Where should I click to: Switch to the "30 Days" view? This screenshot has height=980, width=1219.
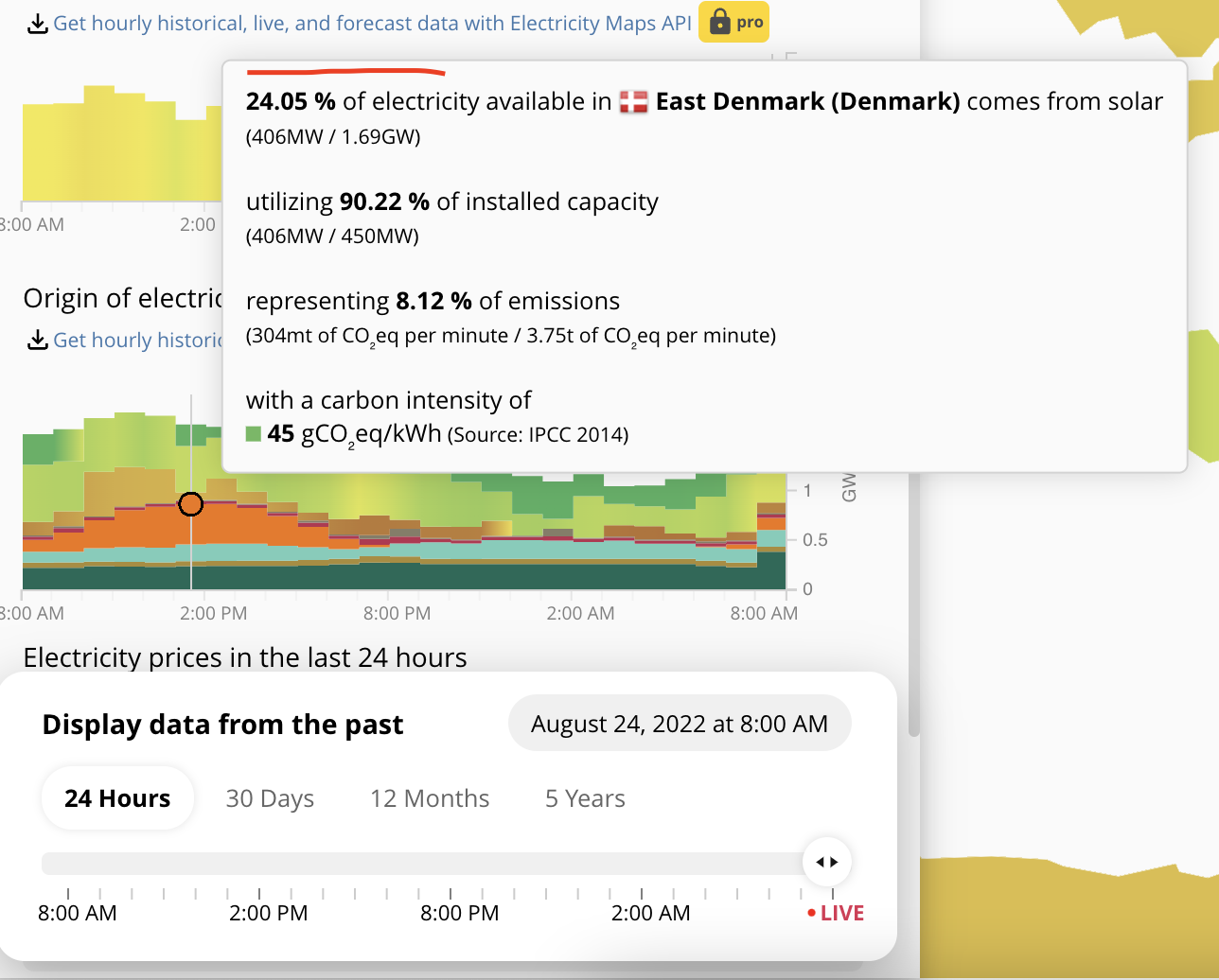[x=270, y=798]
